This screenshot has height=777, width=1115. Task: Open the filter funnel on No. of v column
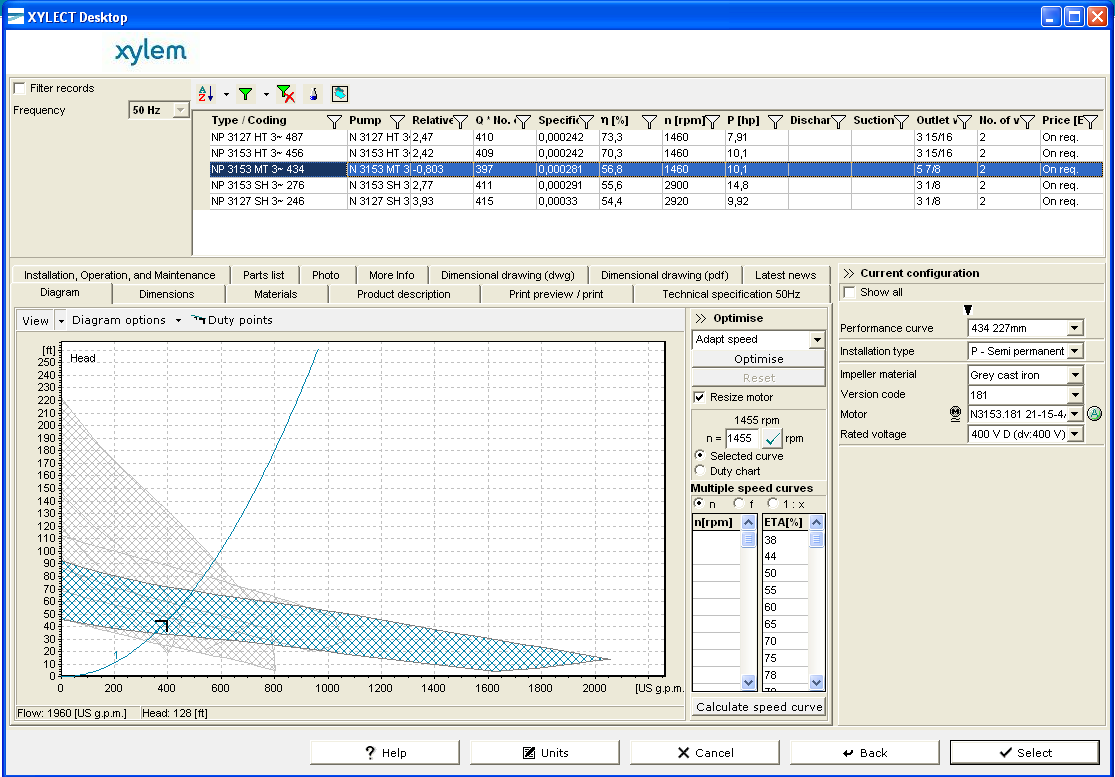[x=1027, y=122]
